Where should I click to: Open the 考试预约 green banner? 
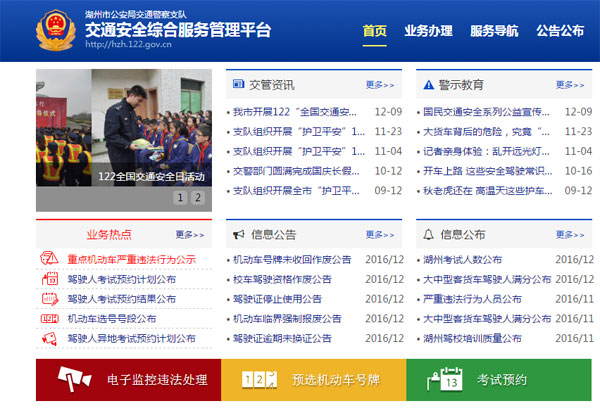click(x=499, y=380)
